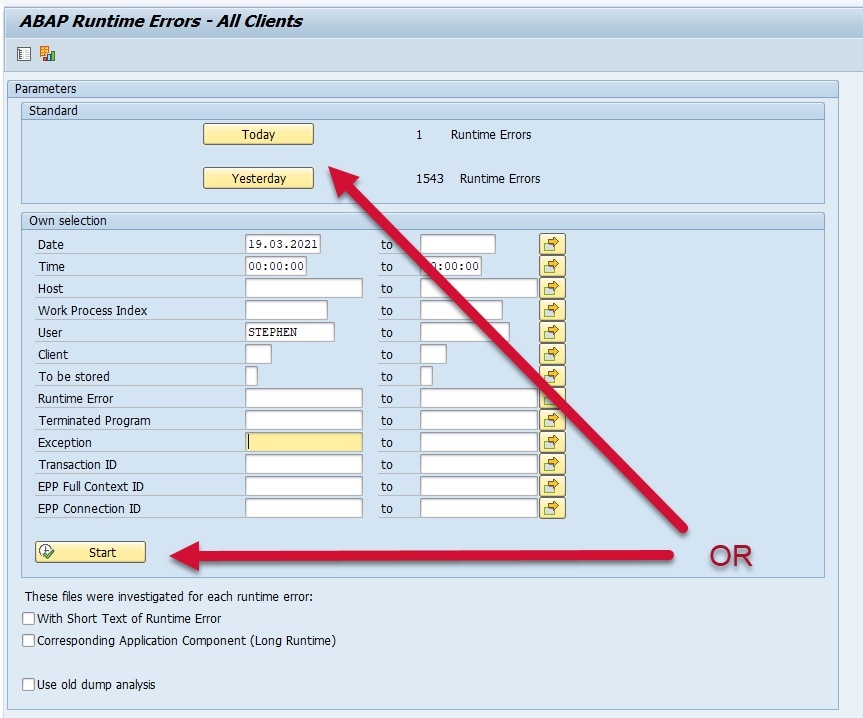The width and height of the screenshot is (863, 718).
Task: Check Corresponding Application Component (Long Runtime)
Action: tap(29, 641)
